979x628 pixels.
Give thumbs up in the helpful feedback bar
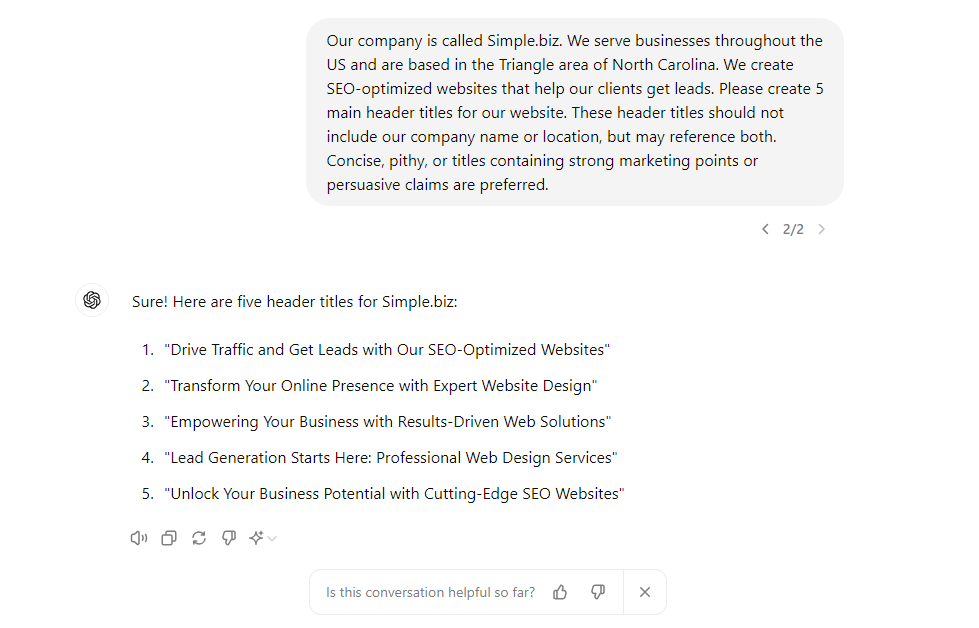[560, 592]
